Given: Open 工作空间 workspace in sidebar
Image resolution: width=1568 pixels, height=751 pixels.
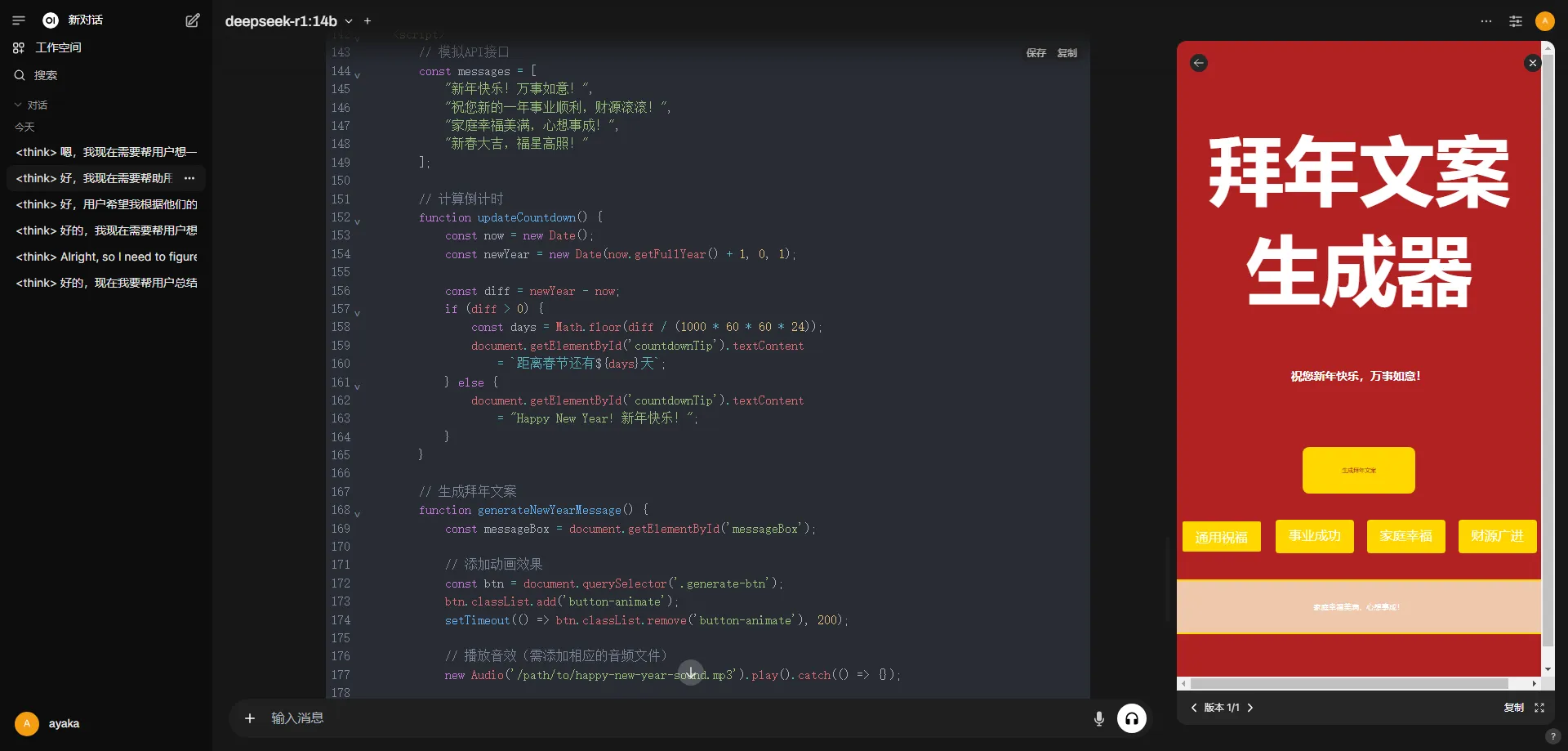Looking at the screenshot, I should coord(57,47).
